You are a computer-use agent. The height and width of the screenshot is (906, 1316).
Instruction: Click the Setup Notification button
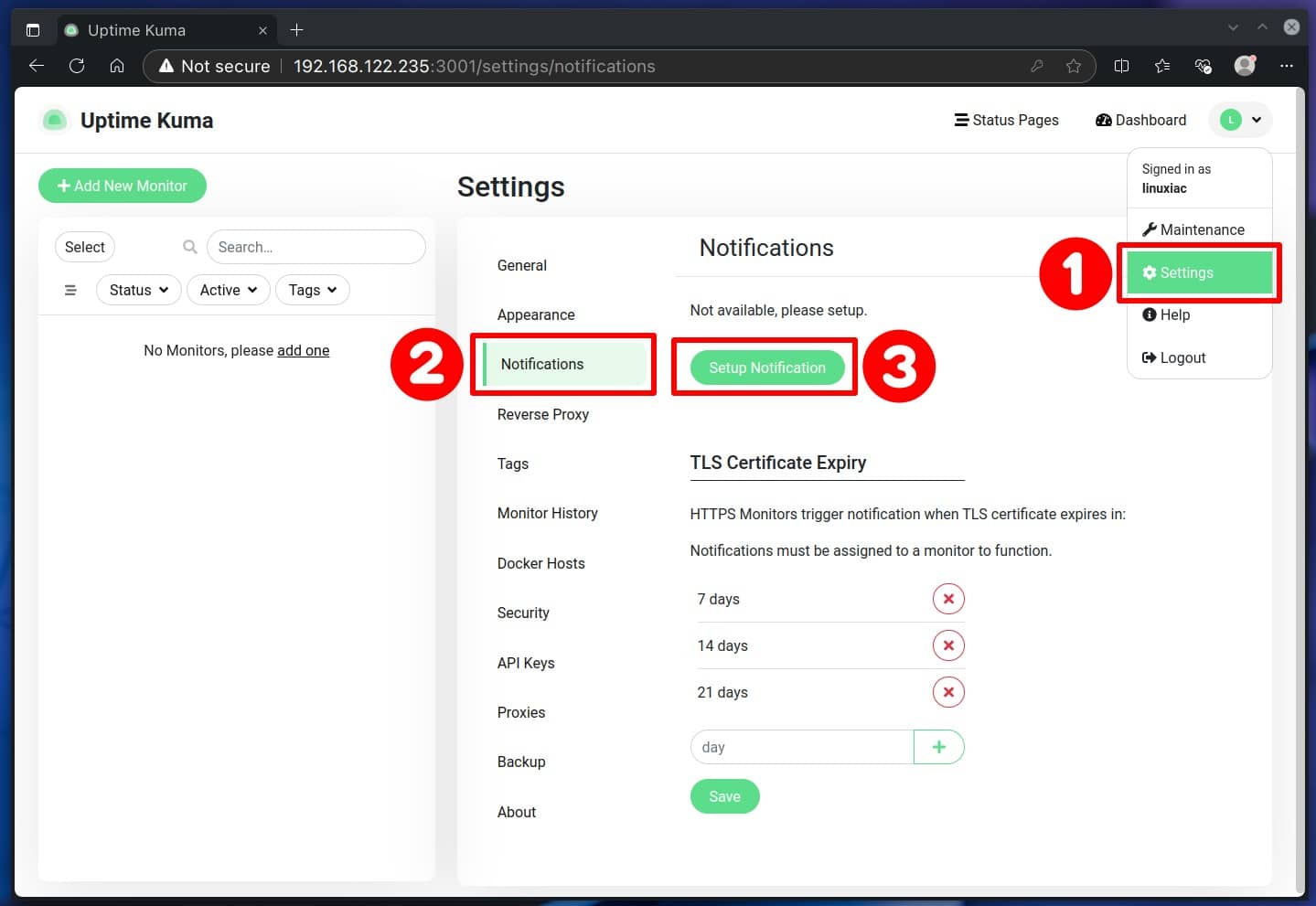[766, 368]
